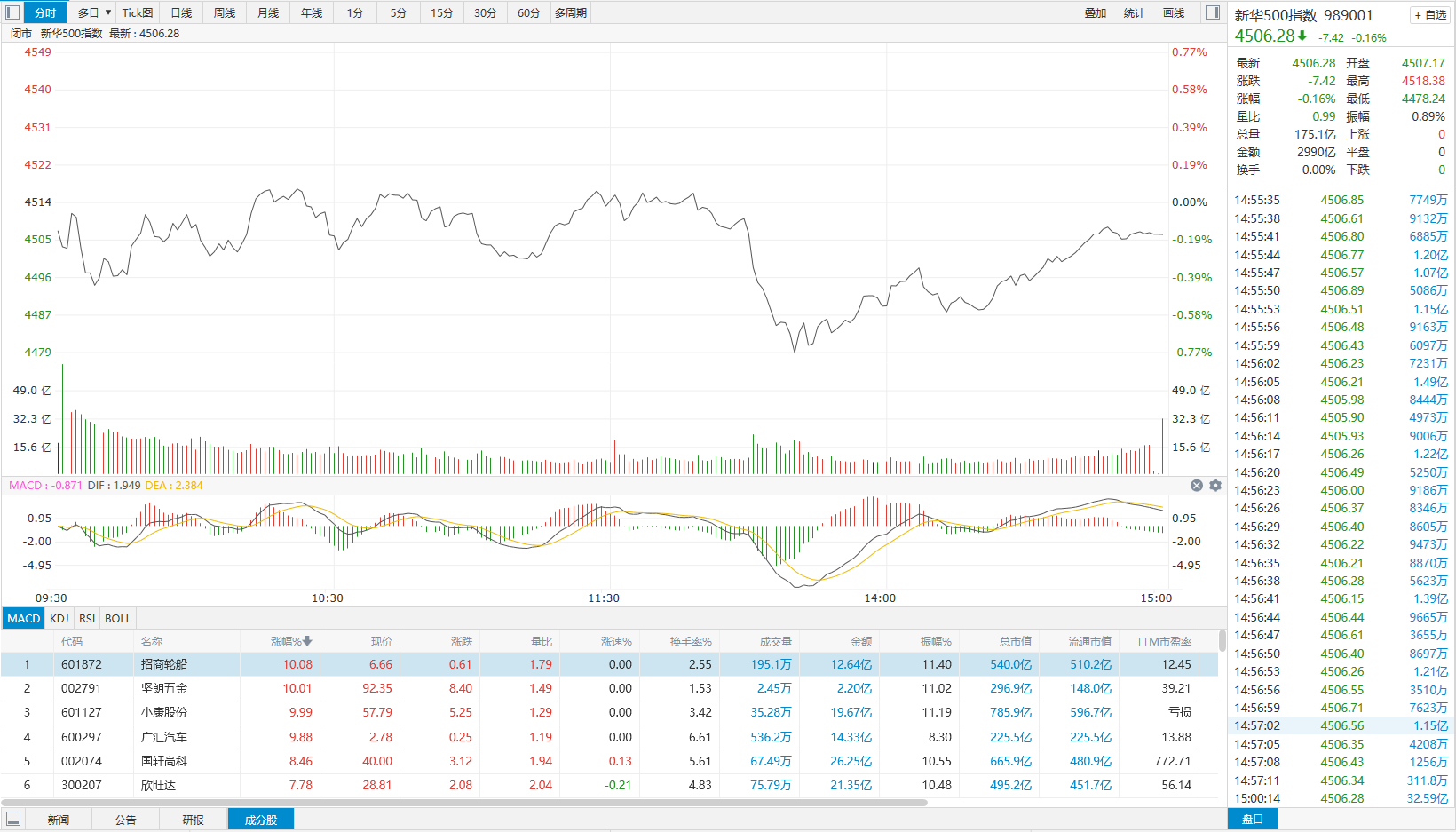This screenshot has width=1456, height=832.
Task: Add index to watchlist with 自选
Action: point(1430,15)
